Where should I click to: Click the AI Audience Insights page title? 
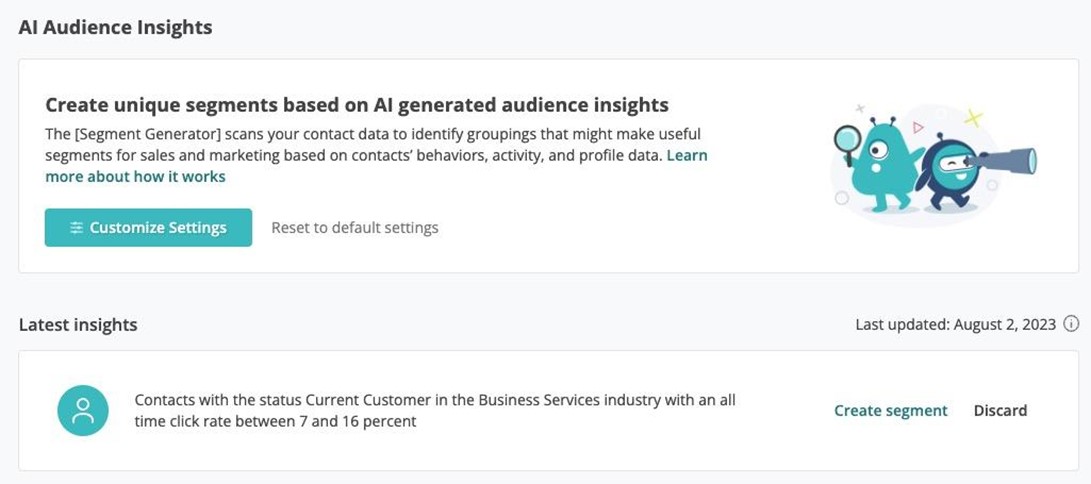pos(116,27)
